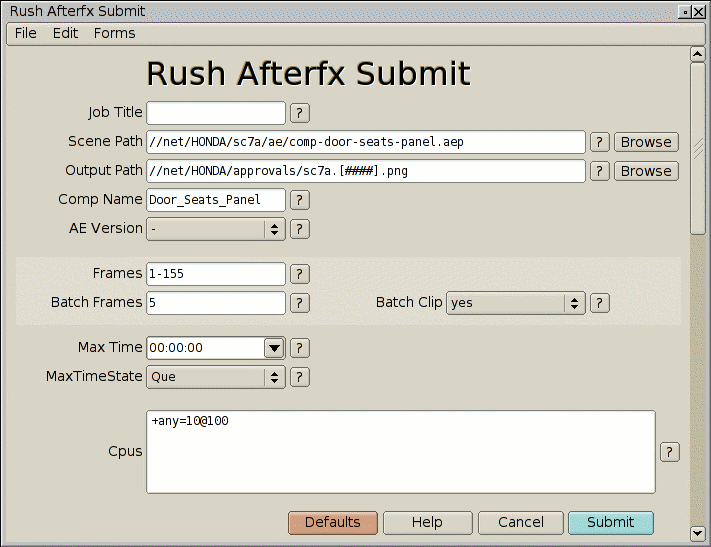Expand Max Time preset arrow

(x=274, y=348)
